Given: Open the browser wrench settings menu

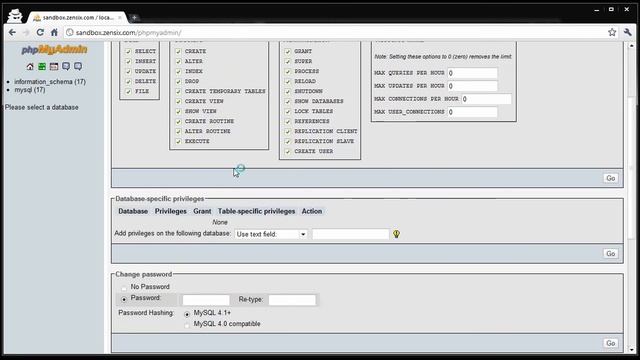Looking at the screenshot, I should click(628, 32).
